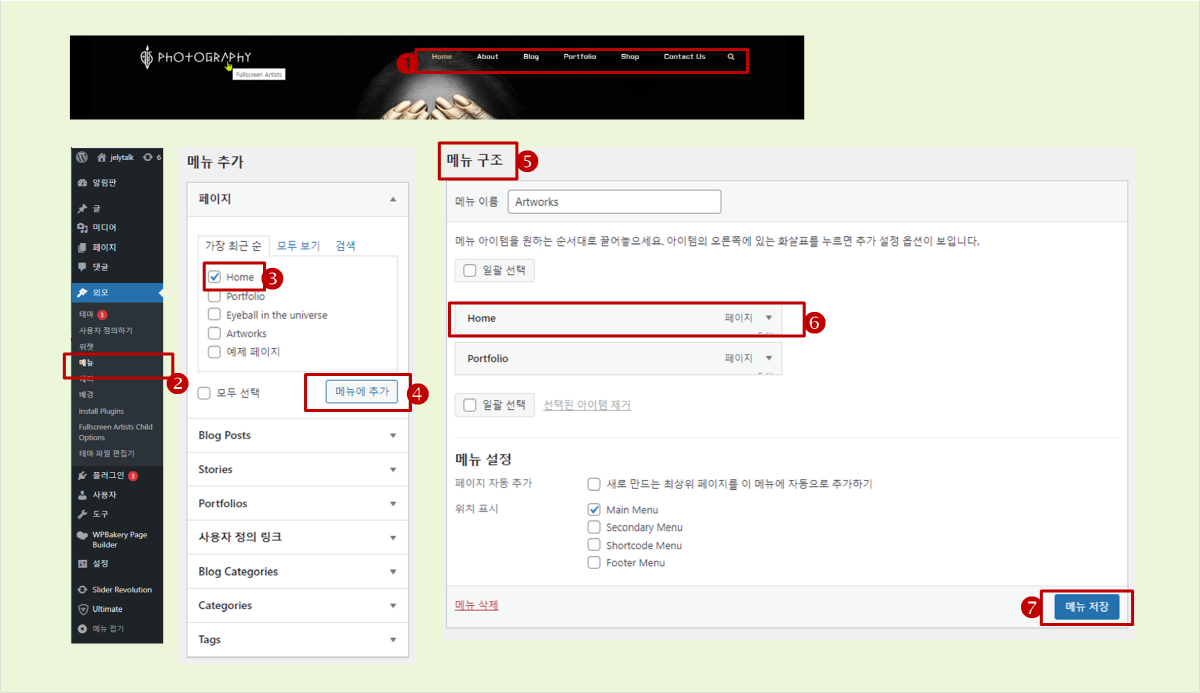Switch to the 모두 보기 tab

298,246
